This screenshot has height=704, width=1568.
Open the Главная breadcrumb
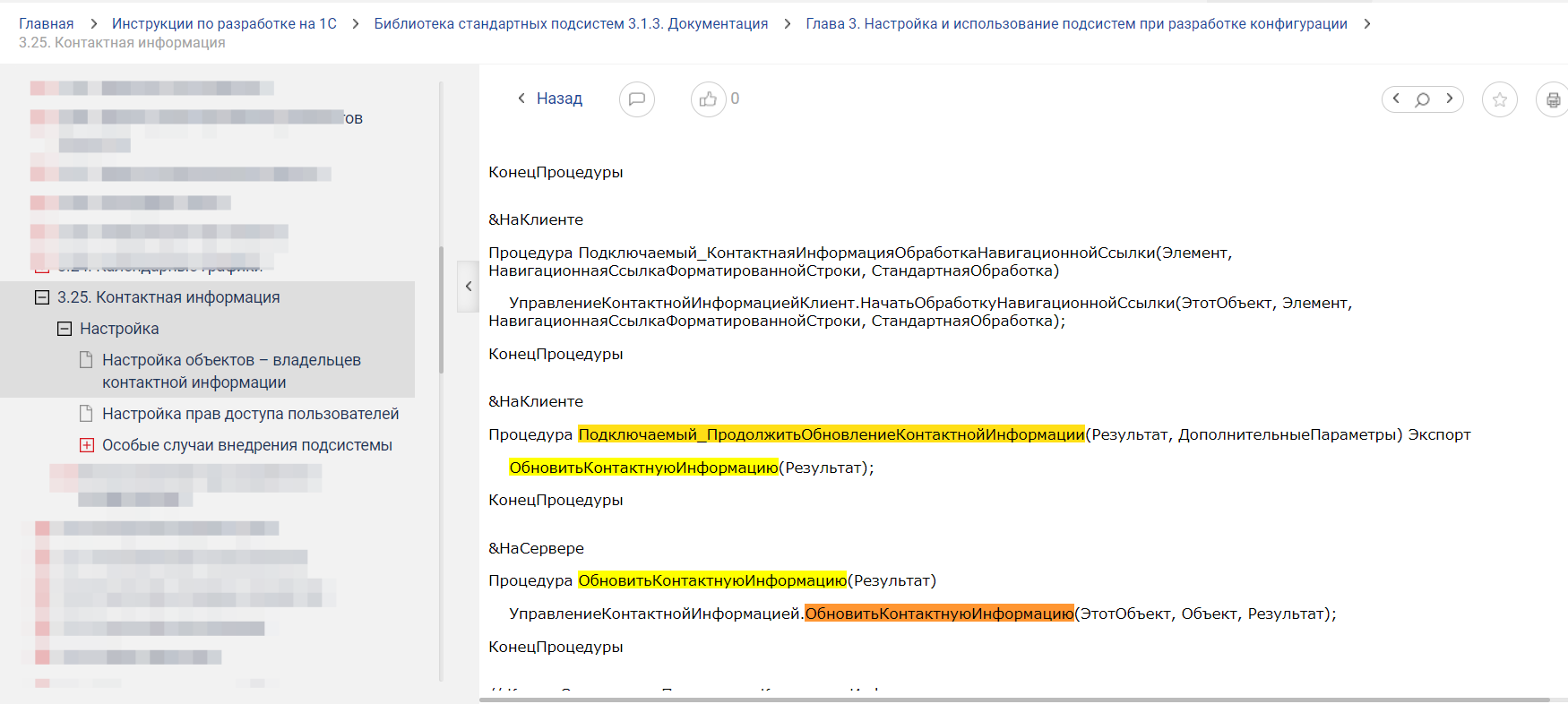tap(47, 24)
